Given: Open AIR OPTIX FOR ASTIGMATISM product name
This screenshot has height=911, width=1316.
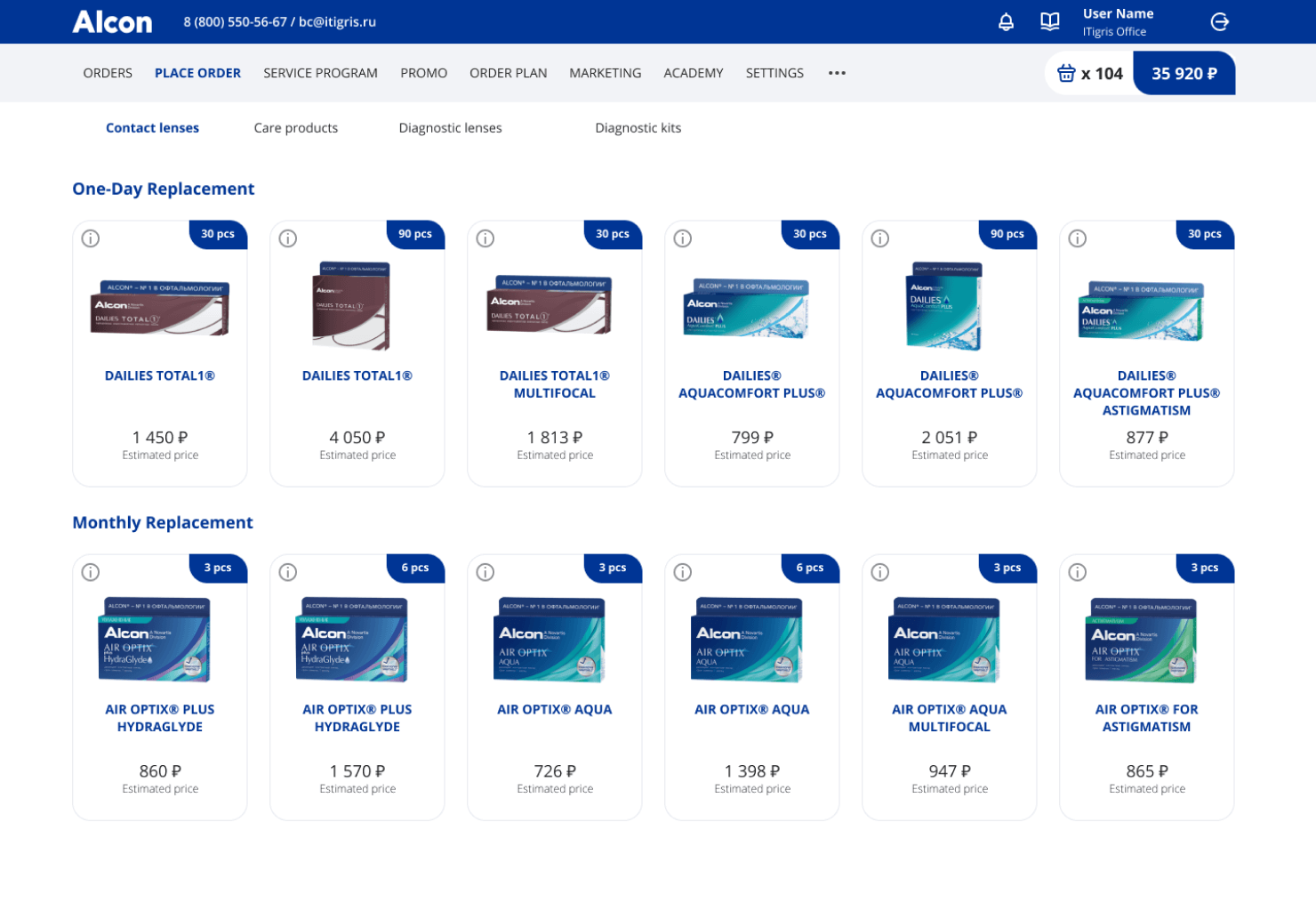Looking at the screenshot, I should 1146,718.
